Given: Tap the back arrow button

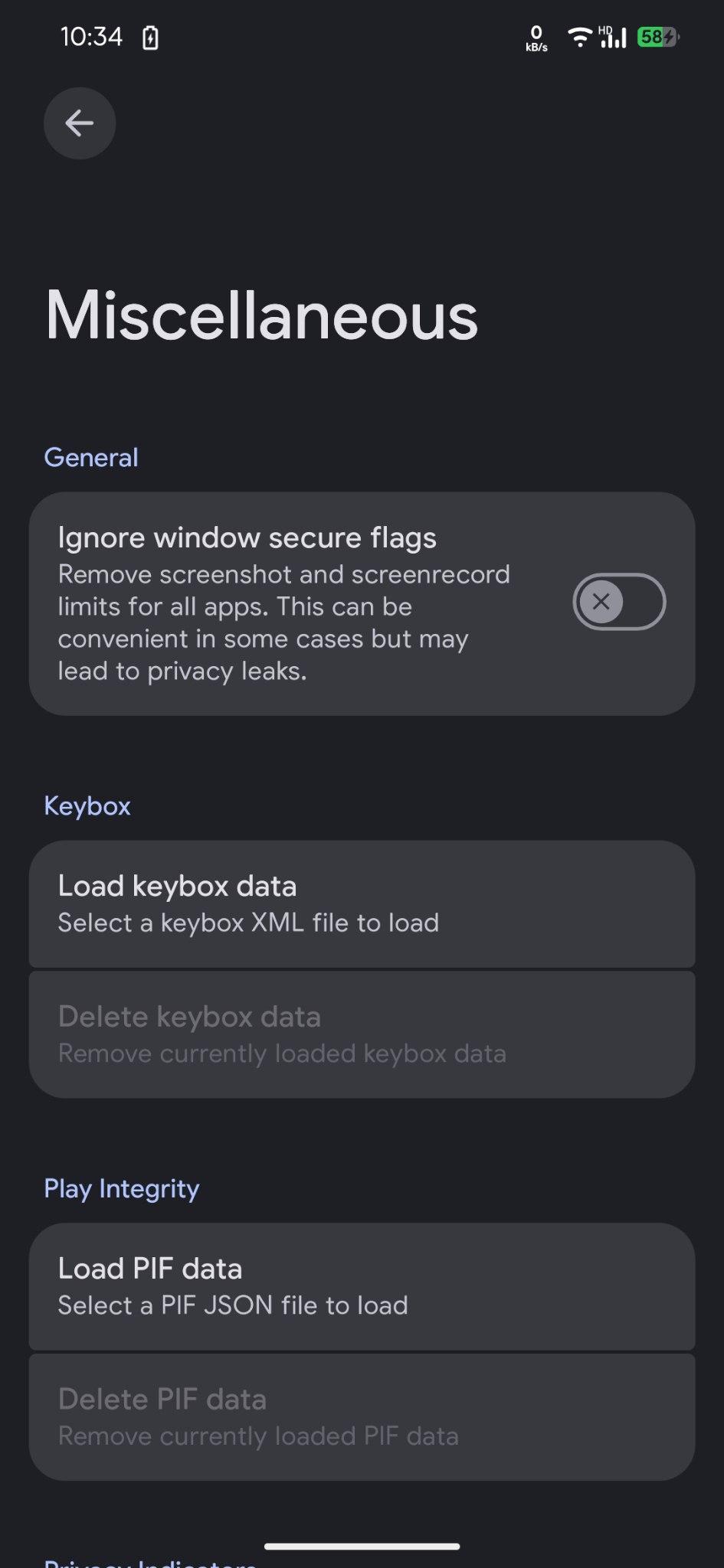Looking at the screenshot, I should tap(80, 123).
